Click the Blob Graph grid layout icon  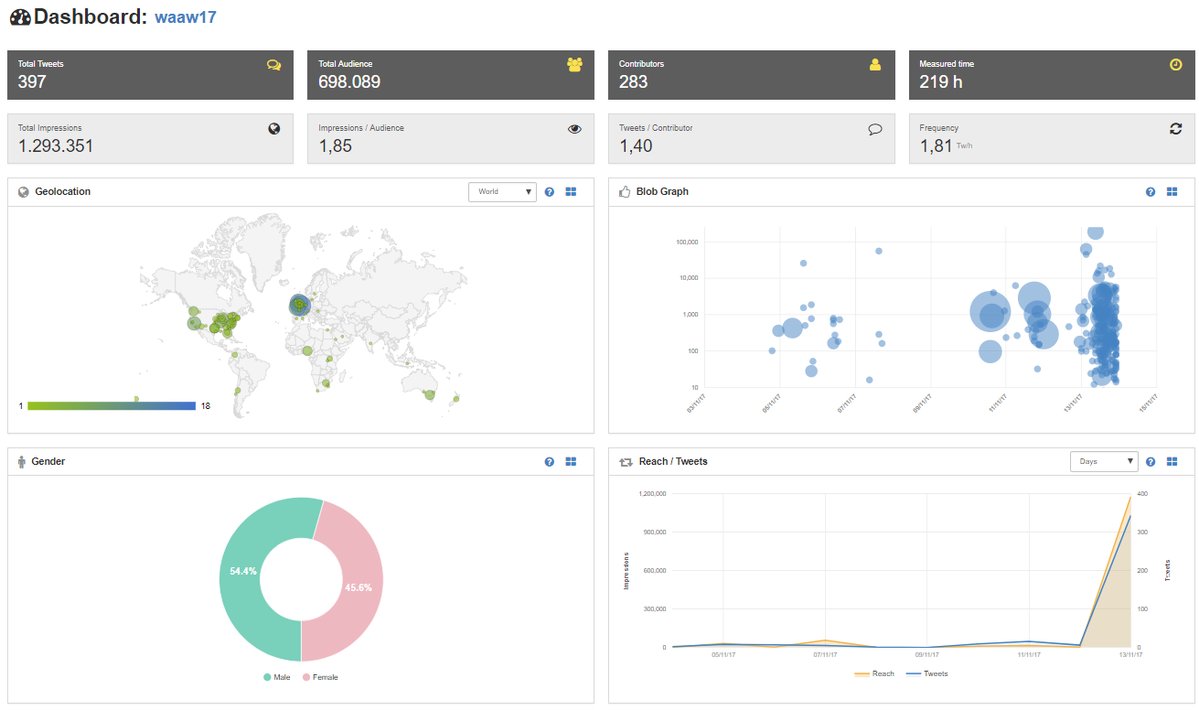pos(1172,192)
